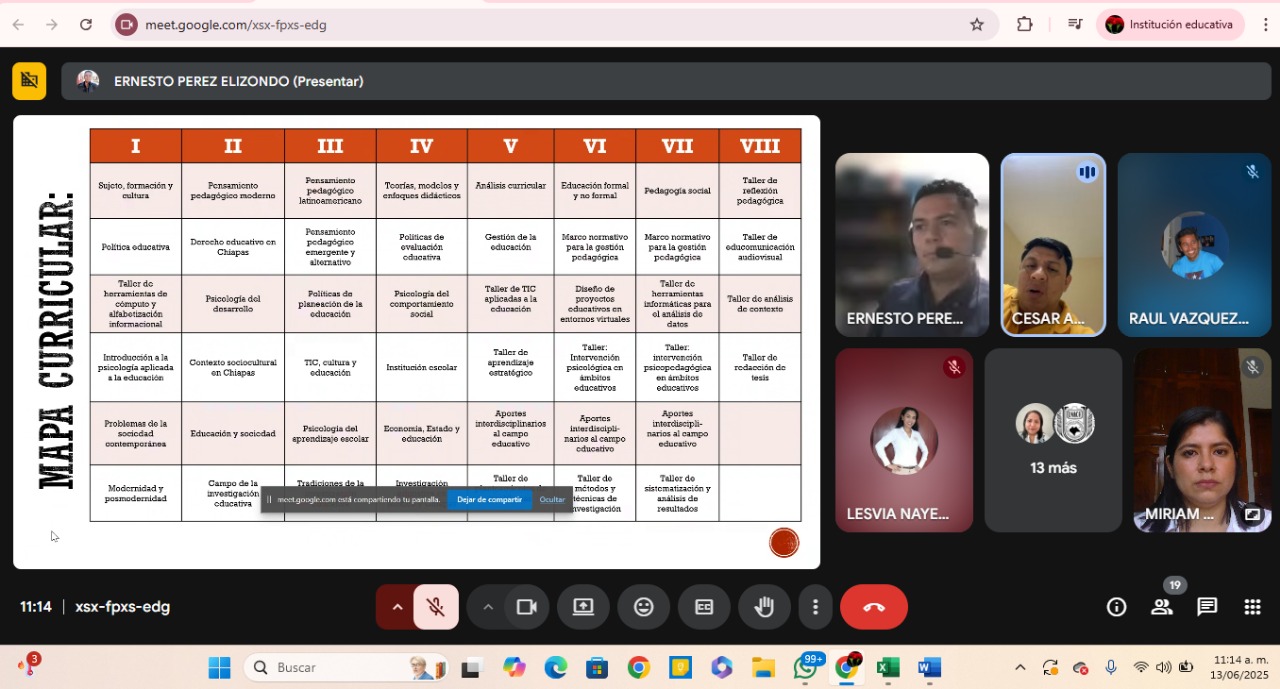This screenshot has height=689, width=1280.
Task: Reload the Google Meet page
Action: pos(86,25)
